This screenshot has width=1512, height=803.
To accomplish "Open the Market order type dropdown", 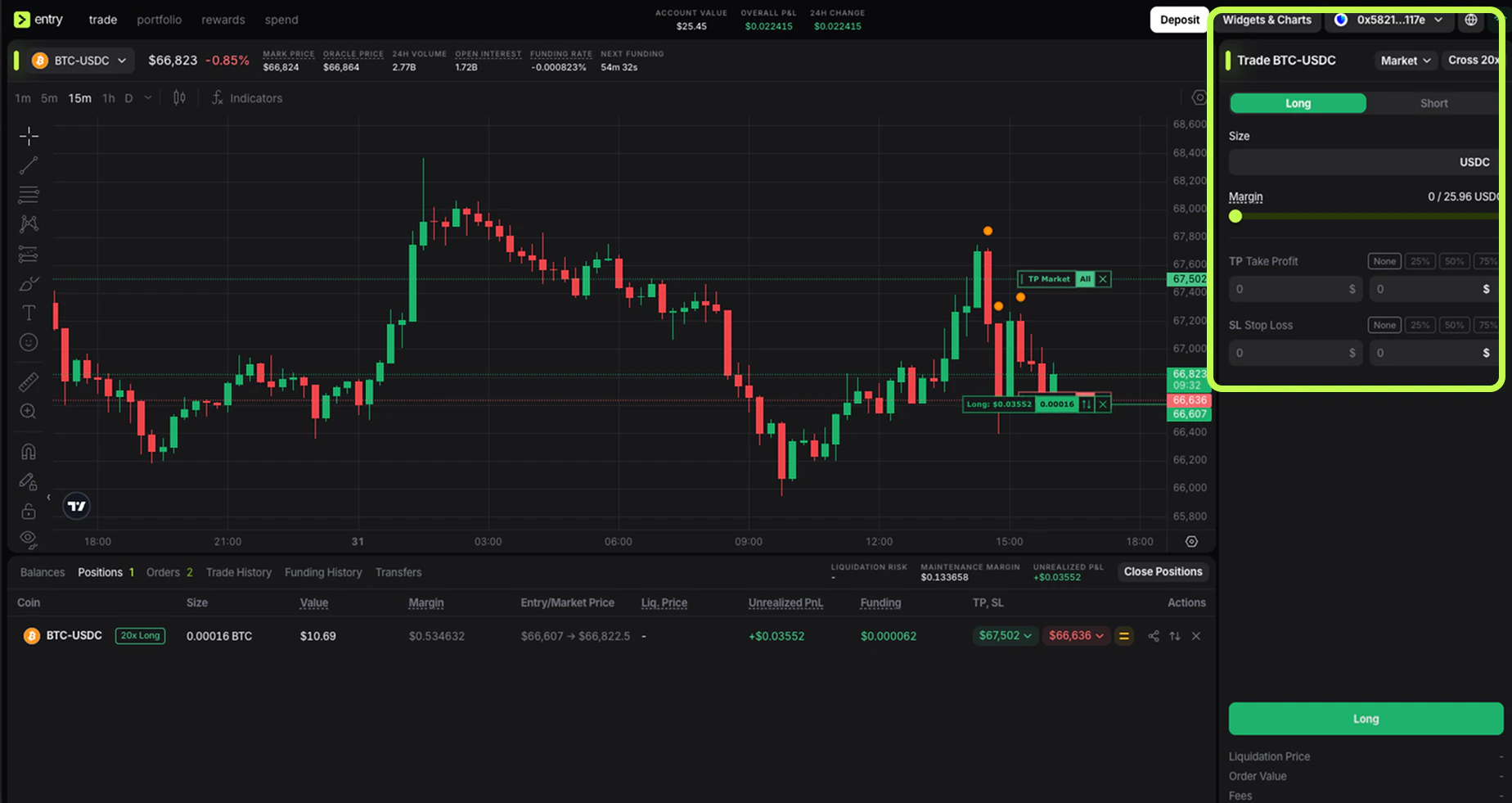I will pos(1406,61).
